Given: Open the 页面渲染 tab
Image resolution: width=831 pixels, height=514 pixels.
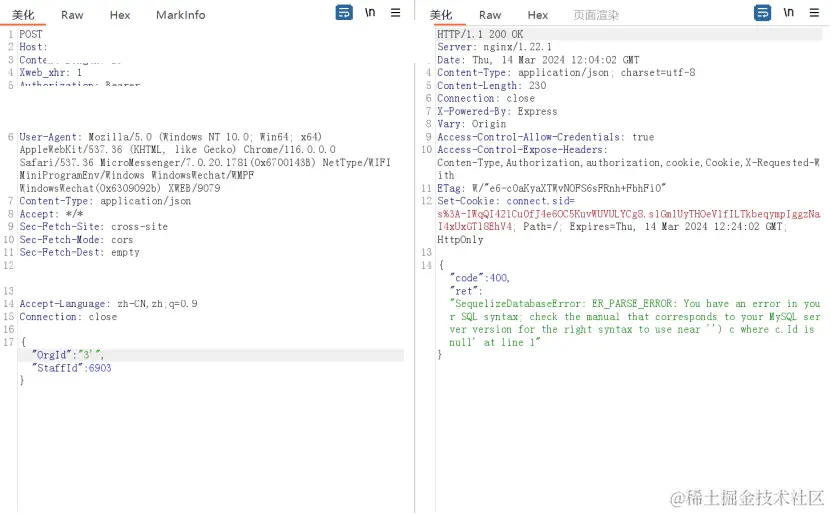Looking at the screenshot, I should click(596, 15).
